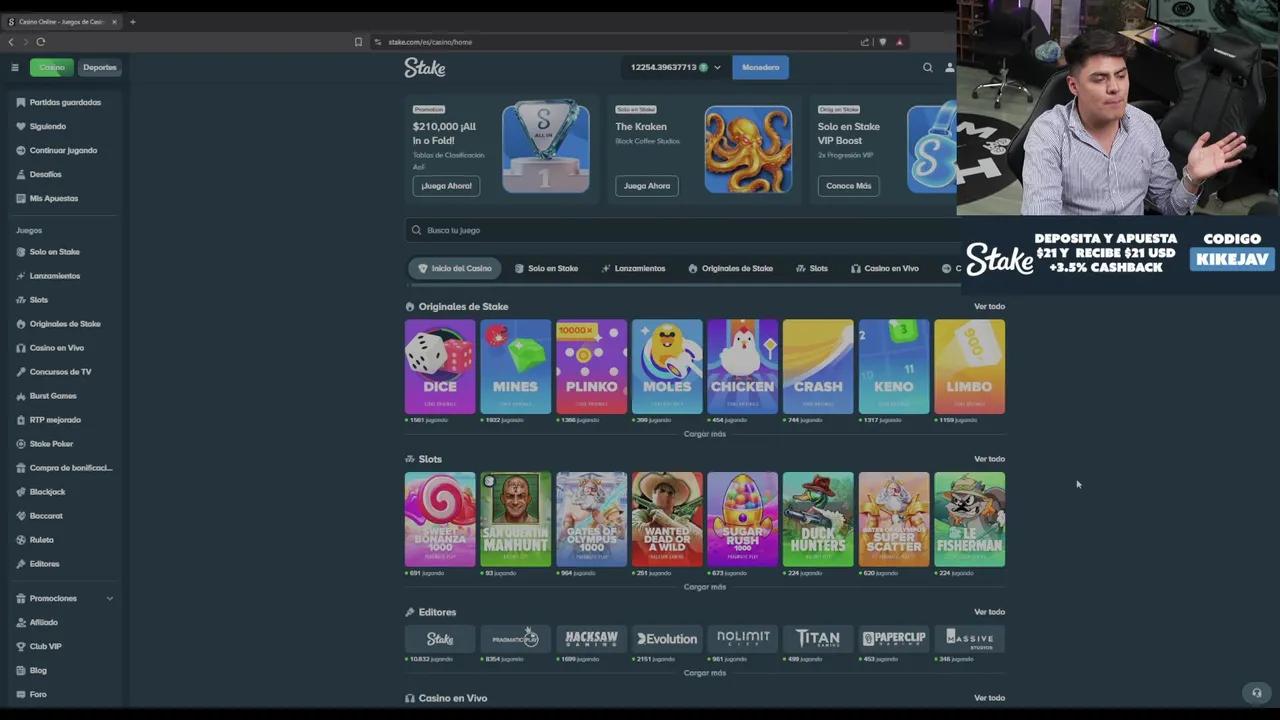This screenshot has height=720, width=1280.
Task: Click the search magnifier icon in the header
Action: coord(928,68)
